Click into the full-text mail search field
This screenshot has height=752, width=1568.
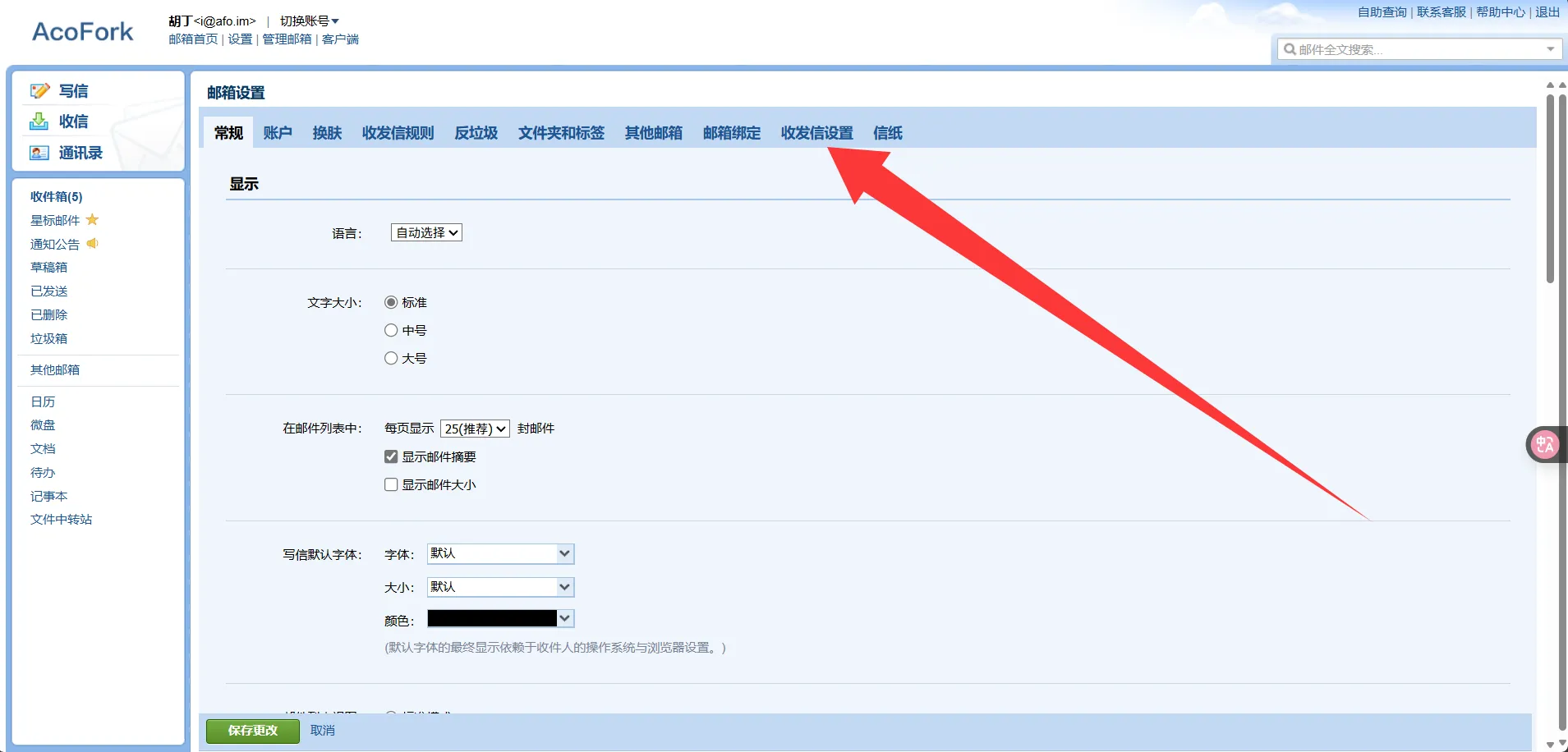pos(1417,49)
